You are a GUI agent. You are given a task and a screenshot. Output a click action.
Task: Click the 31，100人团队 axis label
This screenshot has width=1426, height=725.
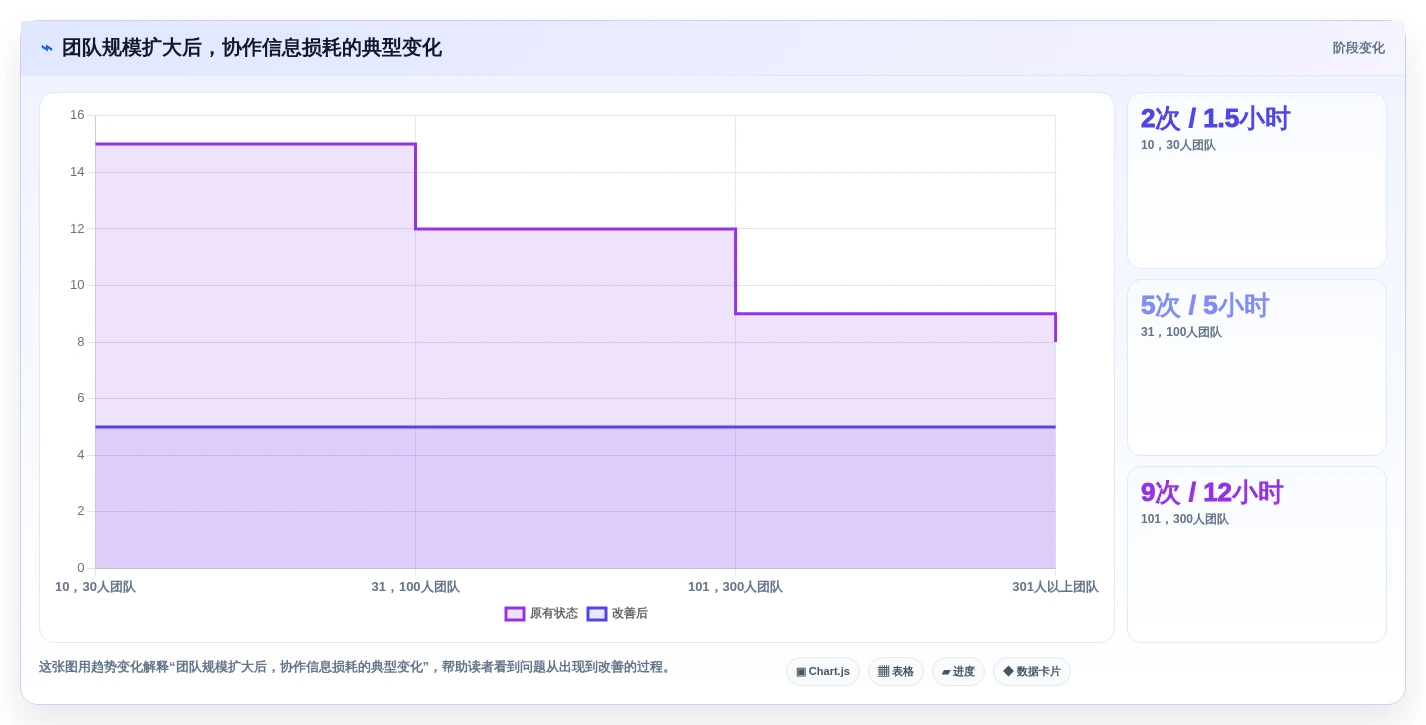(x=415, y=587)
